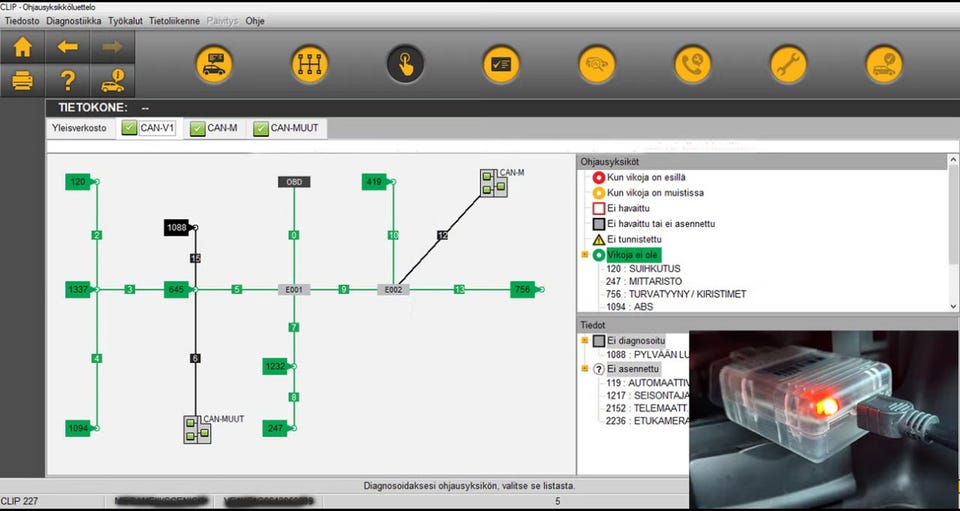Click 'Ei tunnistettu' warning legend entry
The image size is (960, 511).
(x=634, y=239)
